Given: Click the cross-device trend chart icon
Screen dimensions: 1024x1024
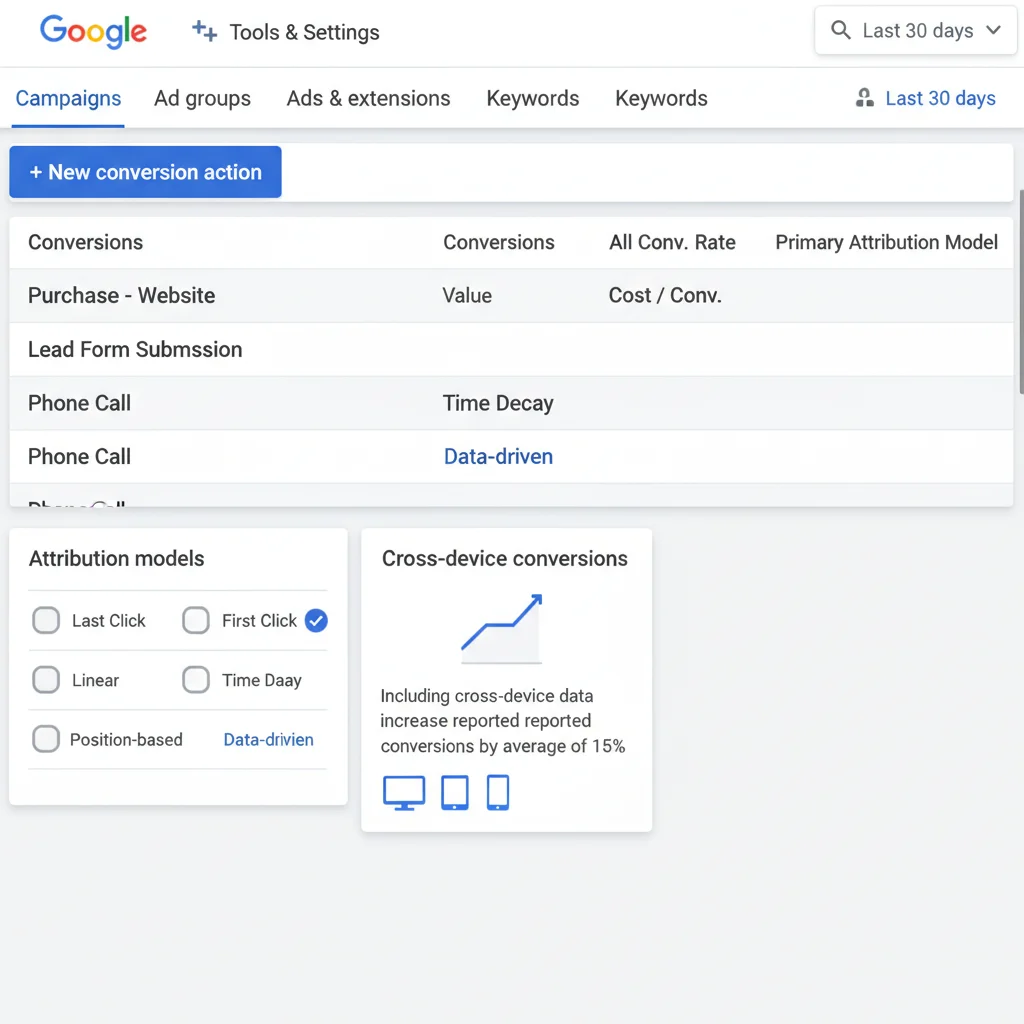Looking at the screenshot, I should click(502, 628).
